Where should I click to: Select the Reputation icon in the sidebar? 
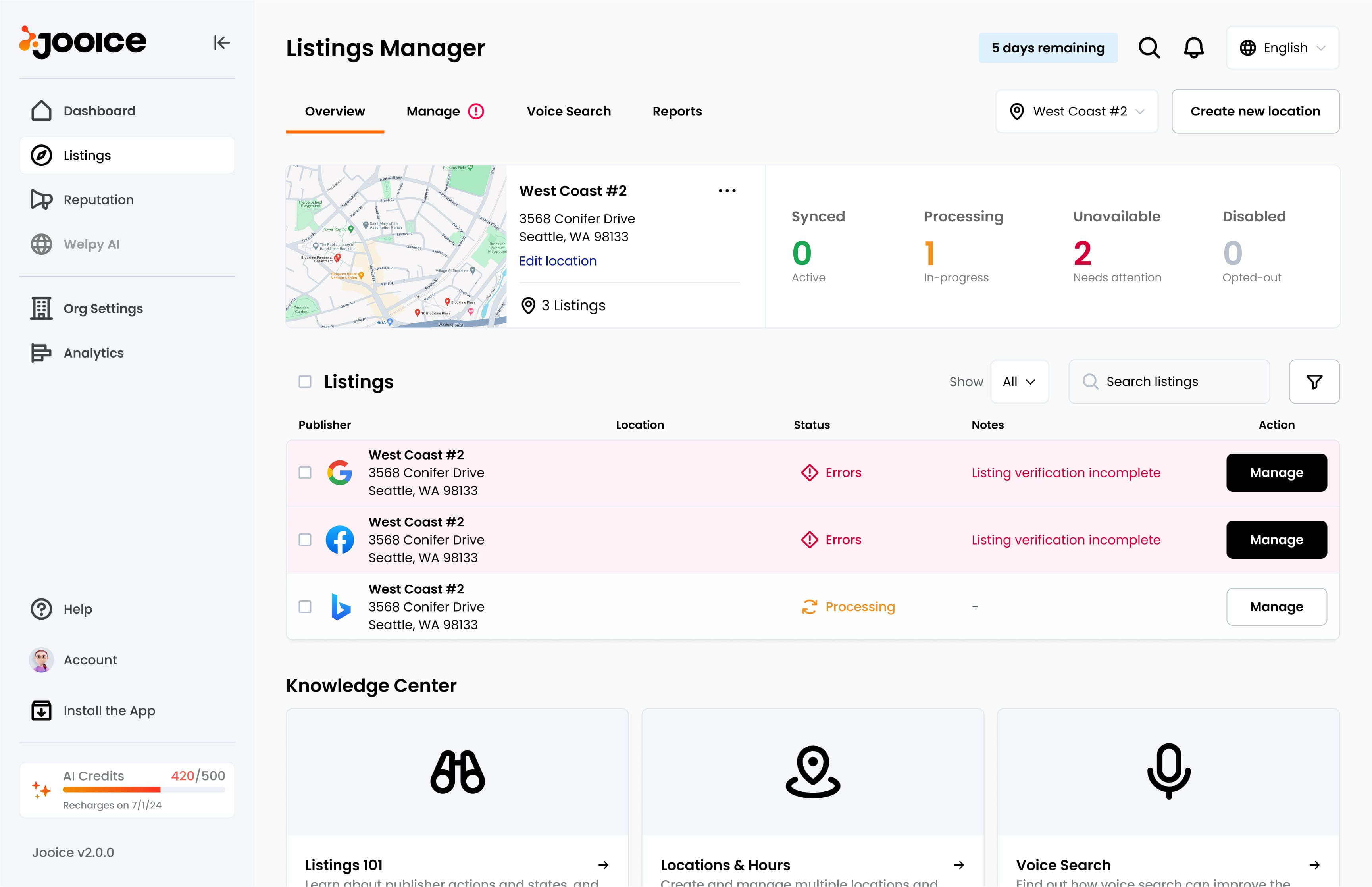(41, 199)
